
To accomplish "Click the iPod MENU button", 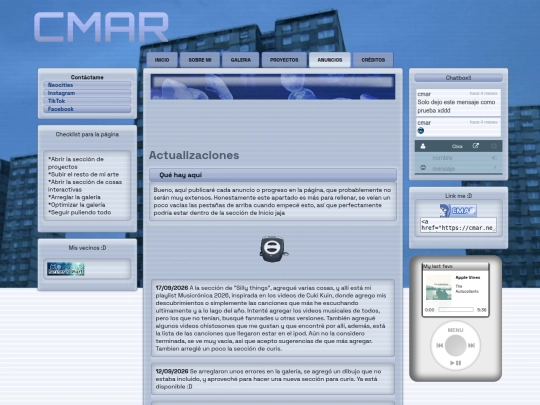I will point(455,330).
